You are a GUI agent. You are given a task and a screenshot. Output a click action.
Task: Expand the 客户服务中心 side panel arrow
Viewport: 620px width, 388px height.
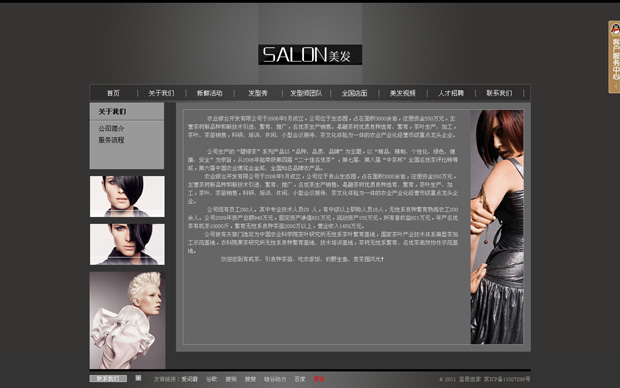pyautogui.click(x=615, y=86)
